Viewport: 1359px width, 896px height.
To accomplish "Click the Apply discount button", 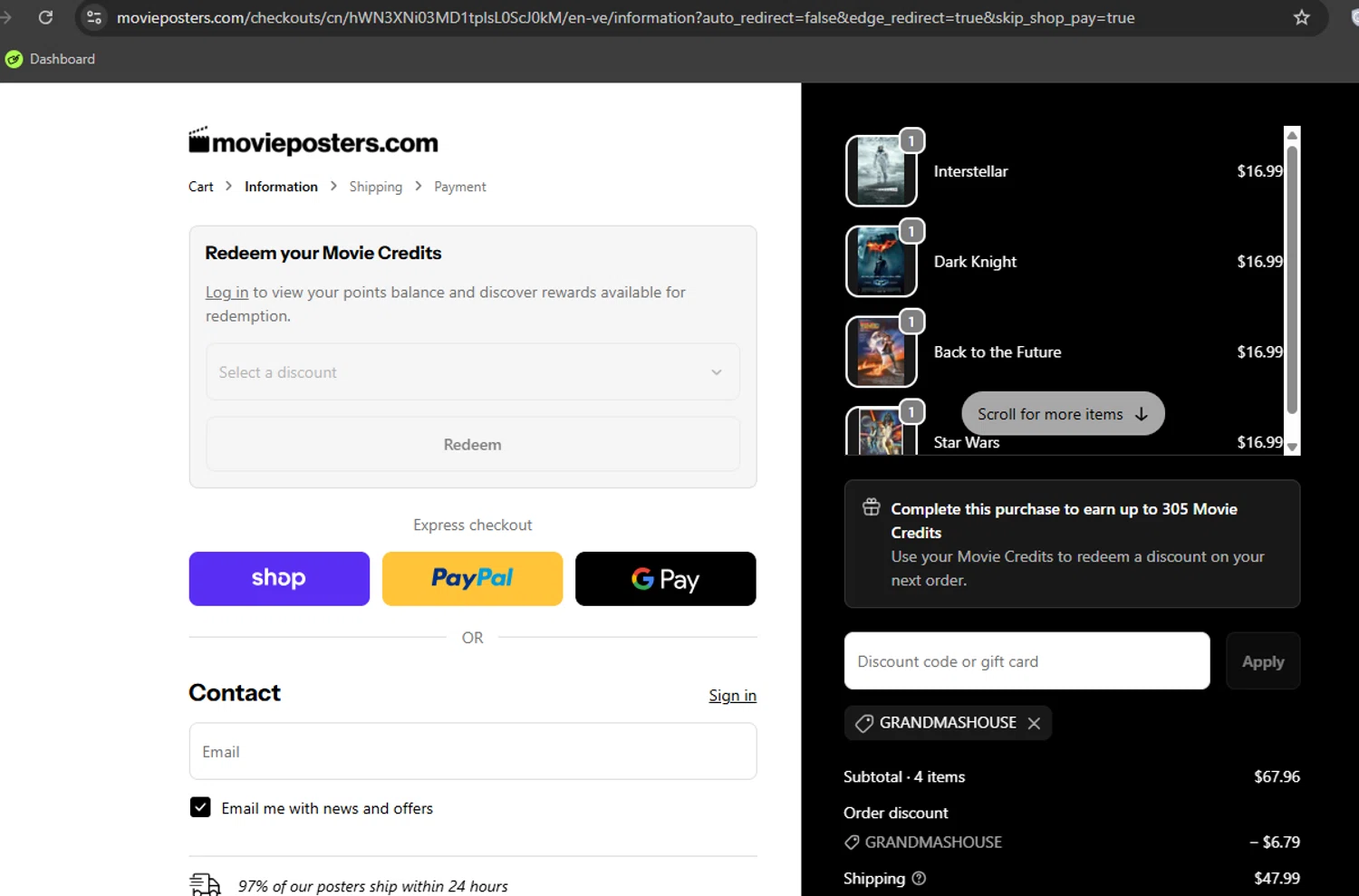I will pyautogui.click(x=1263, y=661).
